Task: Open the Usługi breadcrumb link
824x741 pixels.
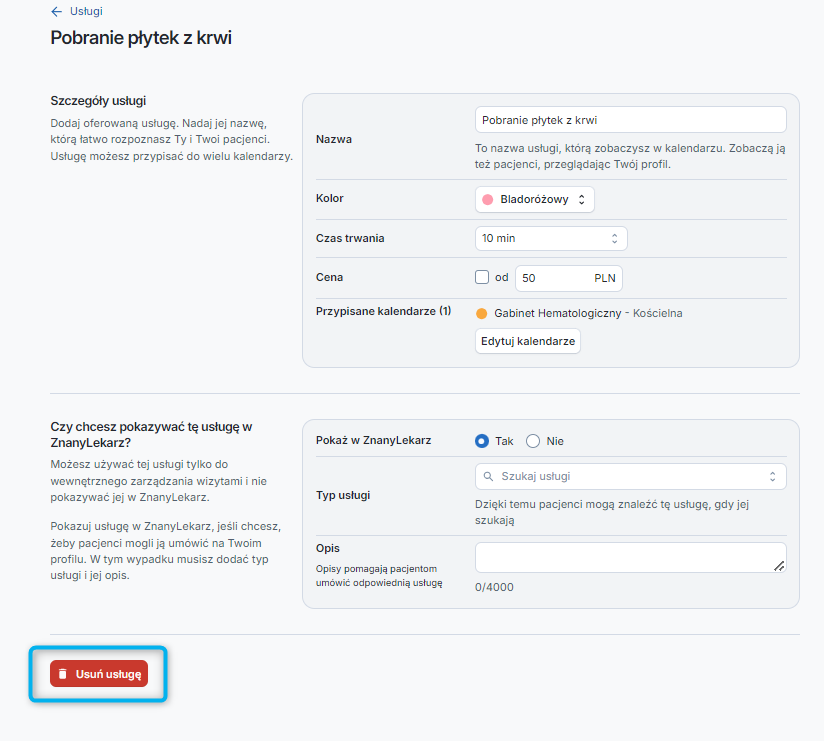Action: click(x=88, y=12)
